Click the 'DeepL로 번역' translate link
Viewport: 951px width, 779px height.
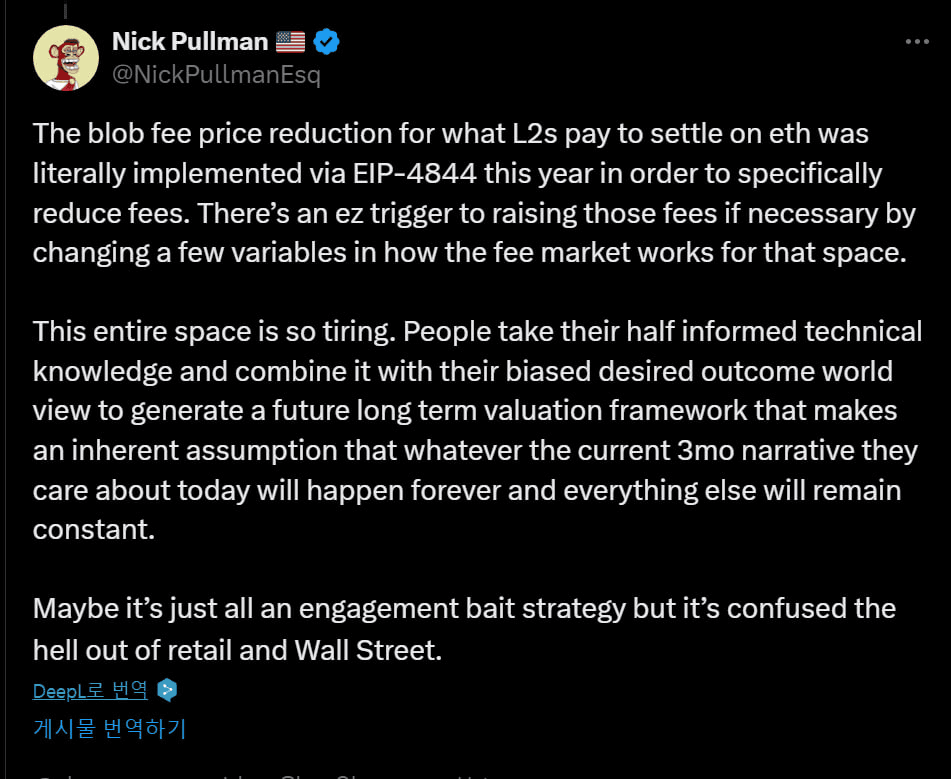[x=90, y=690]
